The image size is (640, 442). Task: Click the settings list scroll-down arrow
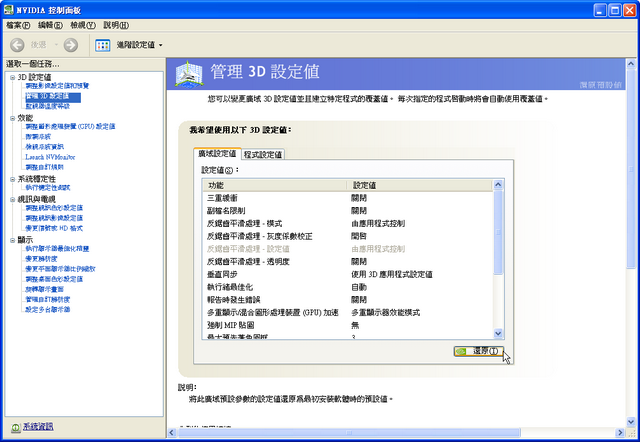point(498,333)
